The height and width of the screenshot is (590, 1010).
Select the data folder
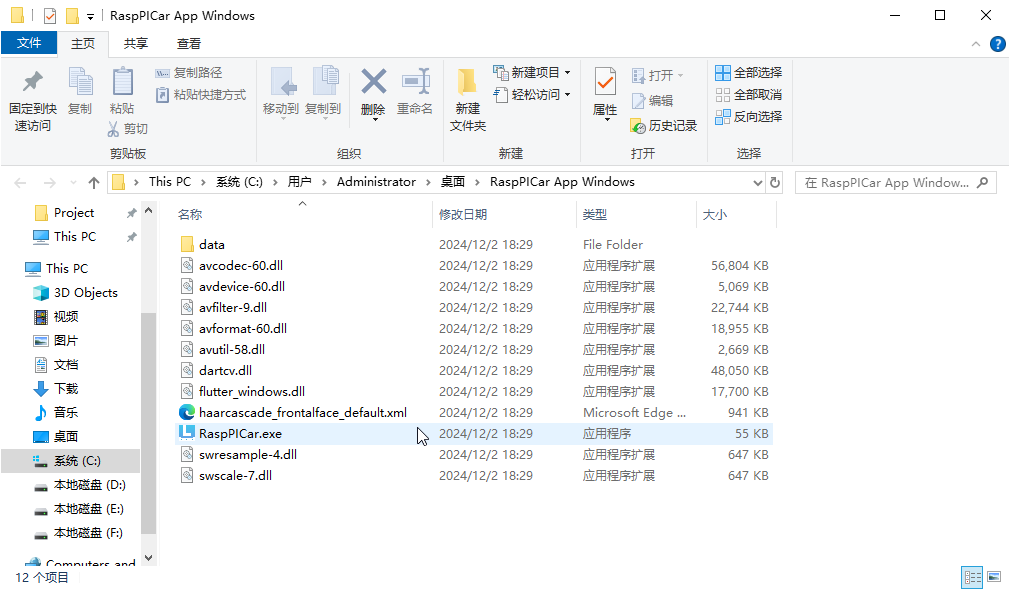pyautogui.click(x=211, y=245)
